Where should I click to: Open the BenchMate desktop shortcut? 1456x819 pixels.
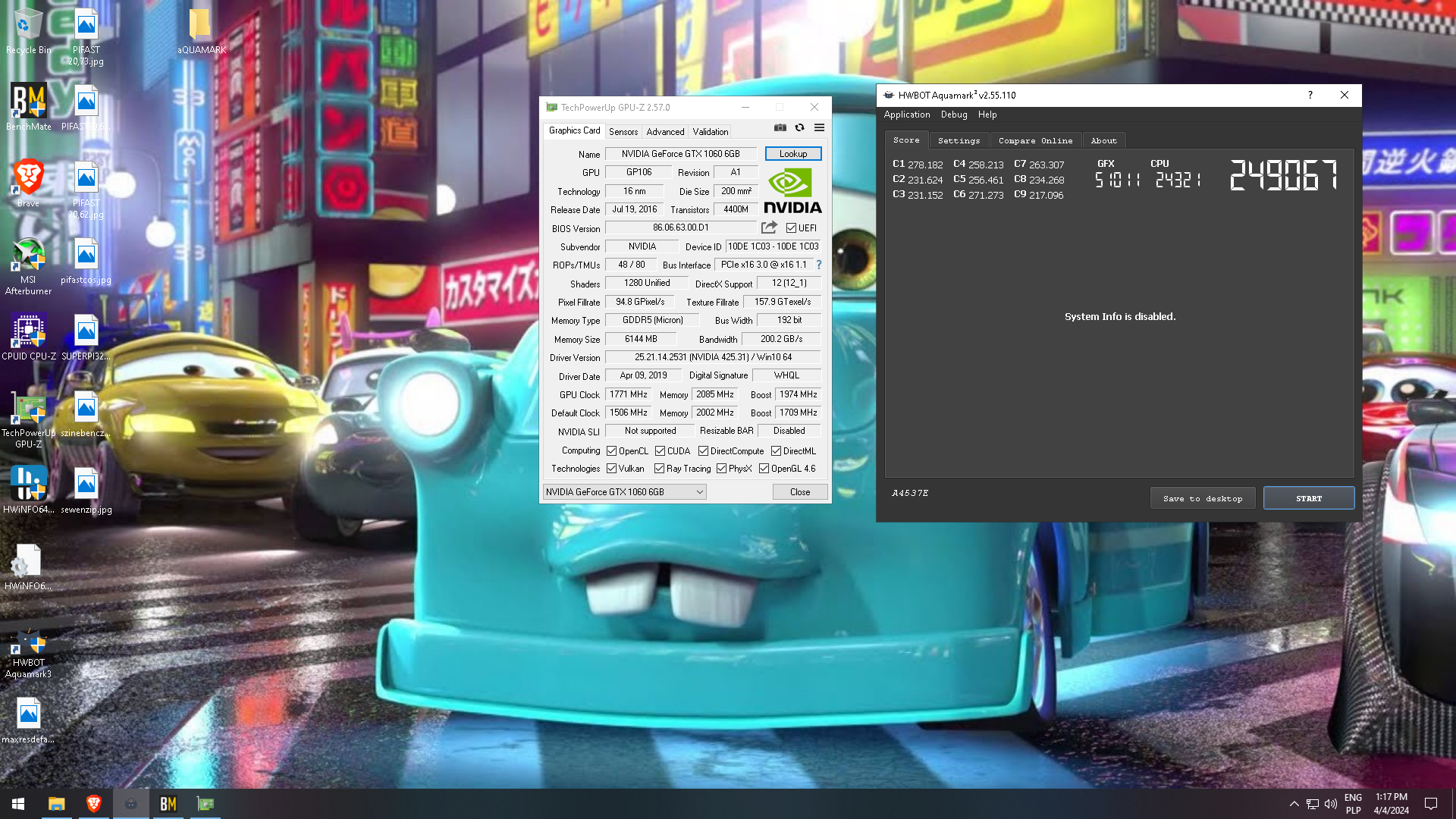[x=28, y=107]
